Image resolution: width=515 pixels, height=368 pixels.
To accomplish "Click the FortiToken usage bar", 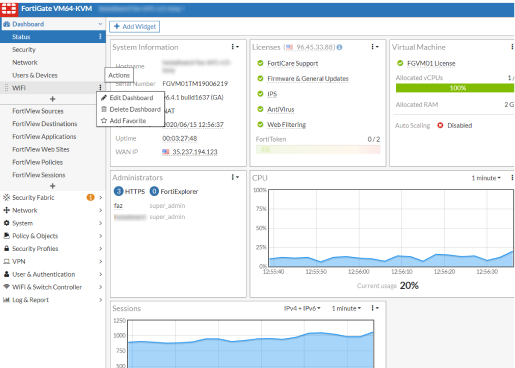I will click(318, 149).
